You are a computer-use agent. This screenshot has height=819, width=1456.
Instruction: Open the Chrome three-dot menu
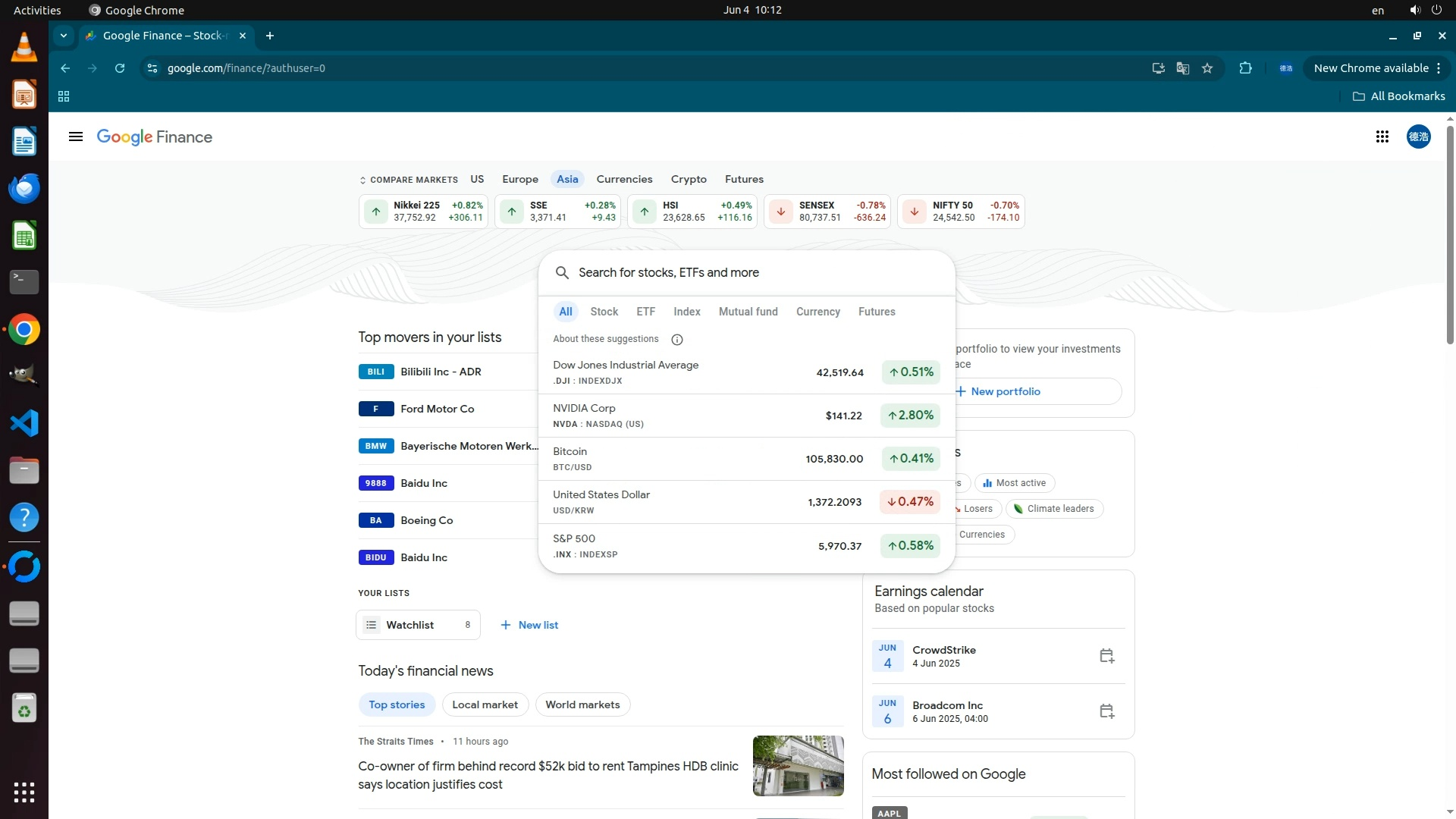pyautogui.click(x=1439, y=68)
